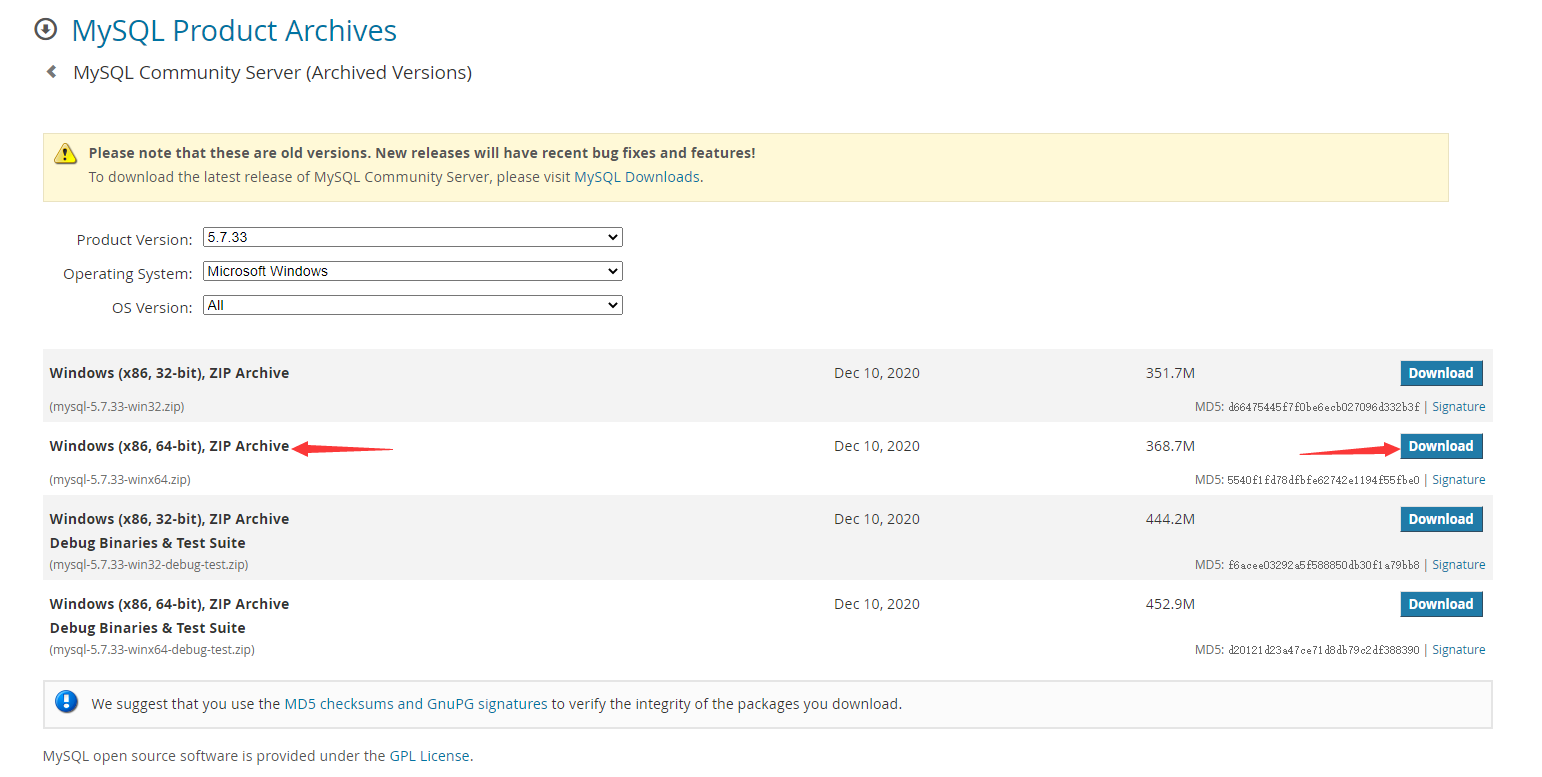Open Signature link for win32-debug-test.zip
This screenshot has width=1542, height=777.
(1459, 565)
